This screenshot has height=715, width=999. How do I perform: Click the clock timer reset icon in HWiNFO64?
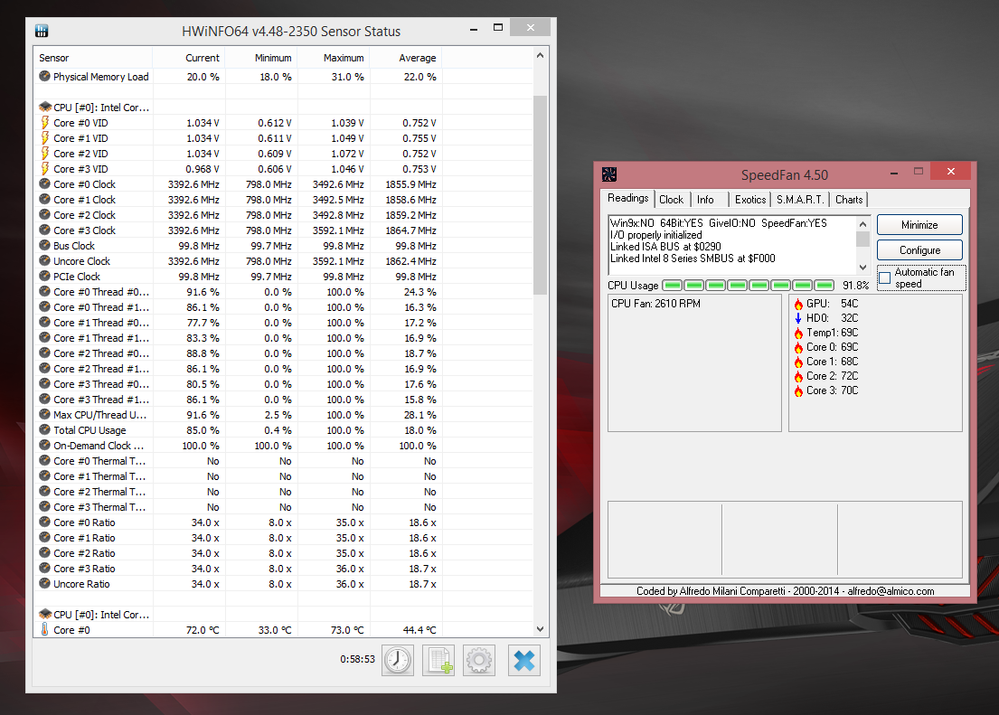click(398, 660)
